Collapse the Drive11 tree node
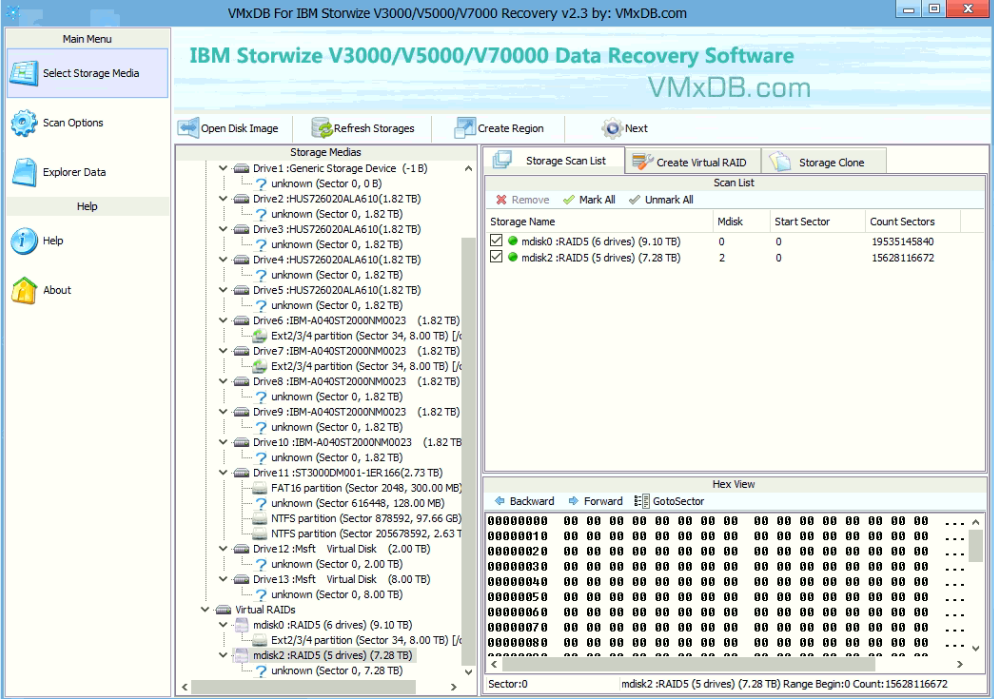The height and width of the screenshot is (699, 994). click(x=223, y=473)
